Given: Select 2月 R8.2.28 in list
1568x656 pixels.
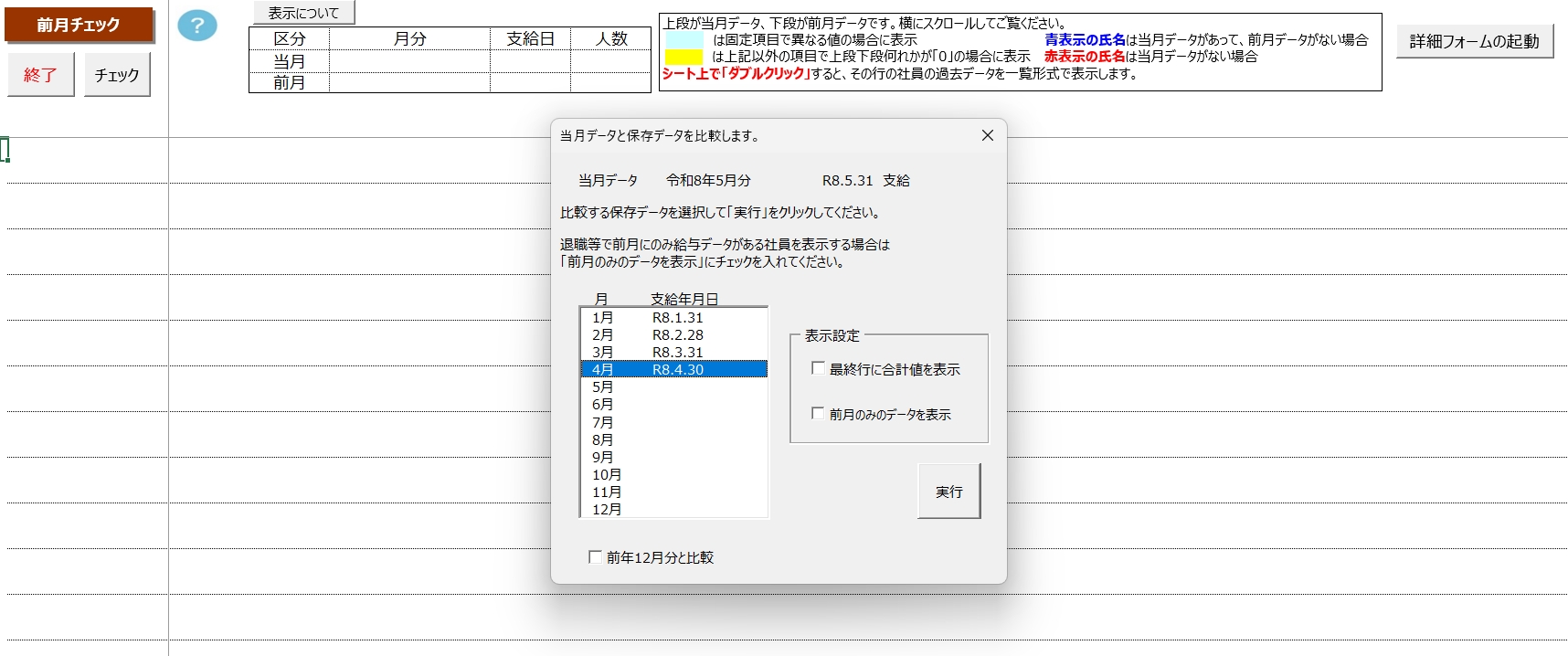Looking at the screenshot, I should point(674,335).
